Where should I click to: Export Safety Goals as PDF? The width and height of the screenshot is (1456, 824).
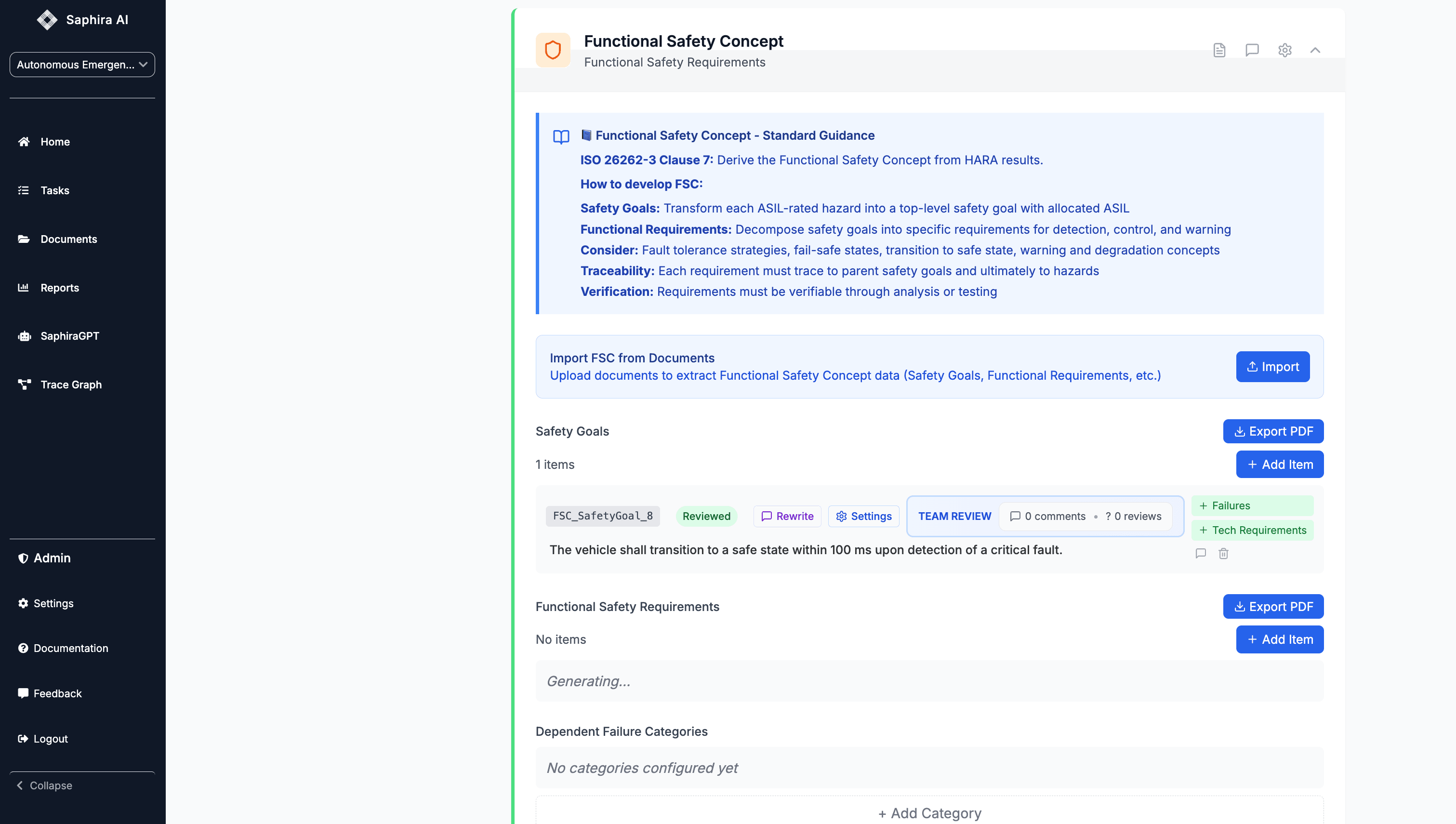(x=1273, y=431)
